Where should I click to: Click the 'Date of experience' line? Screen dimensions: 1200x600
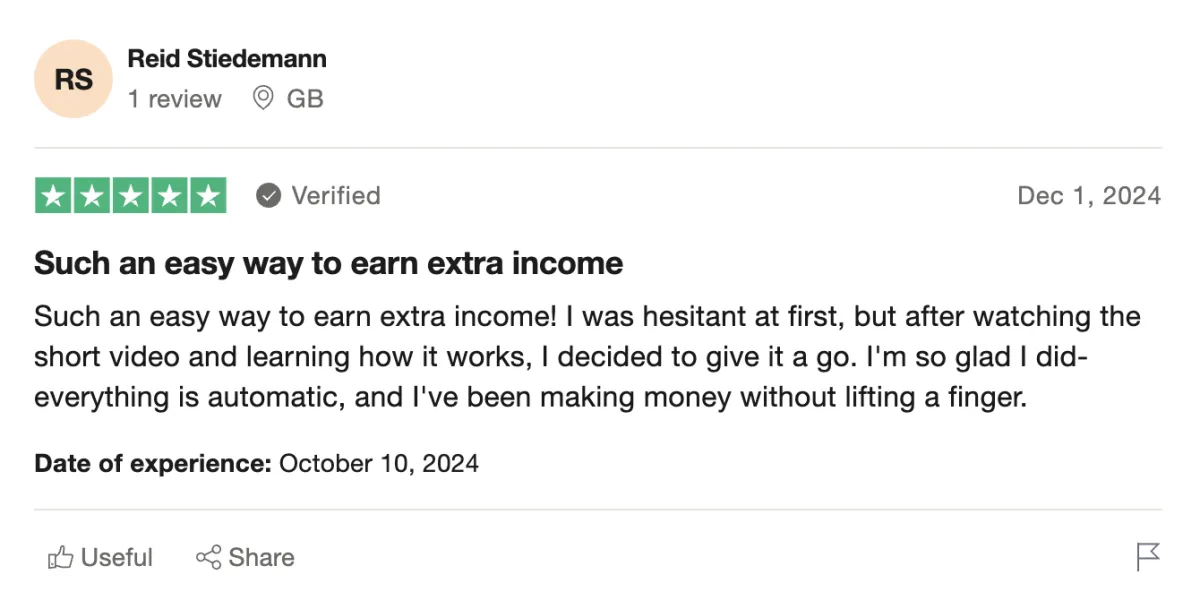point(256,464)
